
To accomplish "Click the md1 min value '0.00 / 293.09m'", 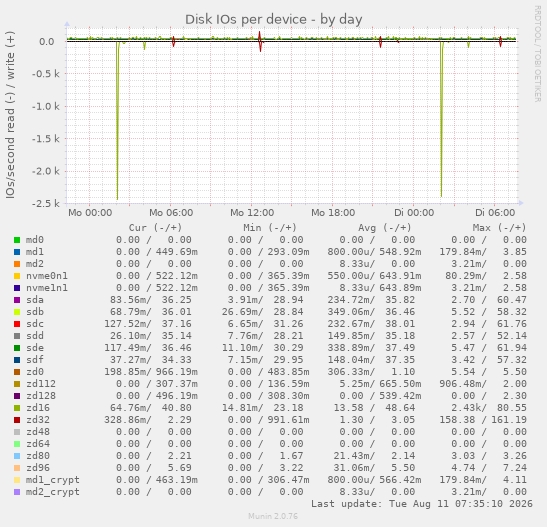I will [x=269, y=252].
